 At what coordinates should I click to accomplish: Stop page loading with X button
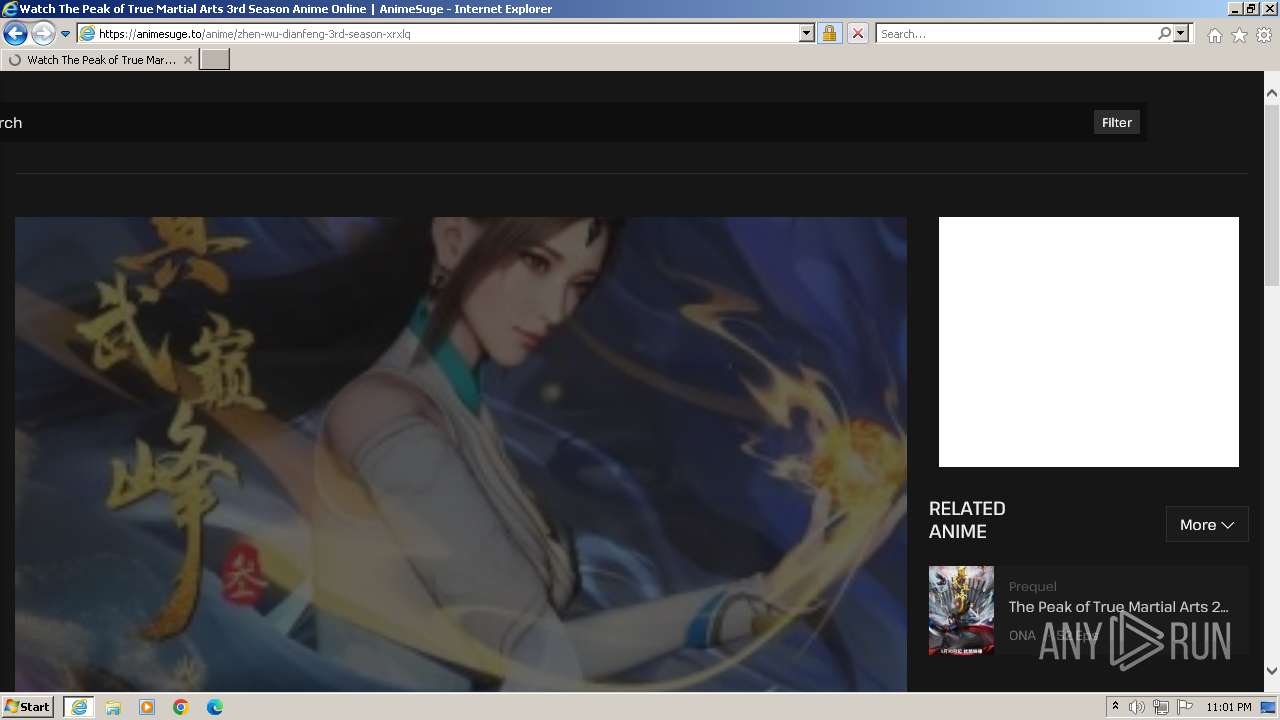857,33
